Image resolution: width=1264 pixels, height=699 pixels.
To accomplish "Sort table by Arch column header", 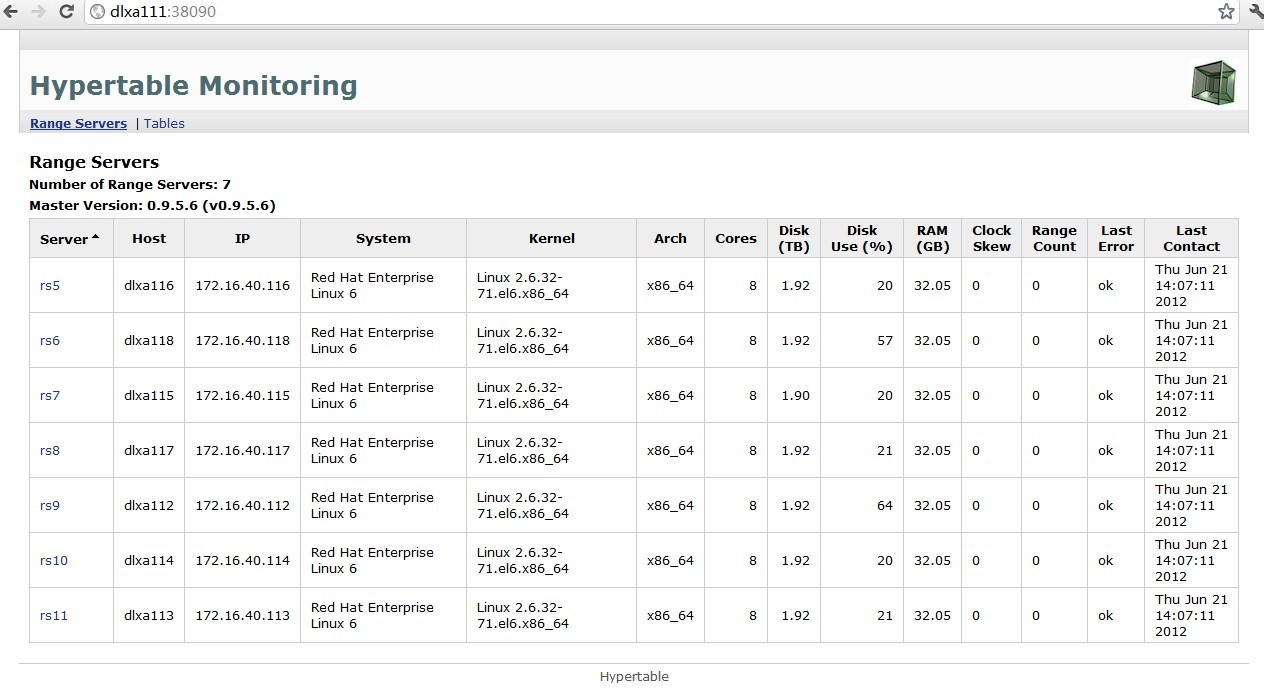I will (670, 239).
